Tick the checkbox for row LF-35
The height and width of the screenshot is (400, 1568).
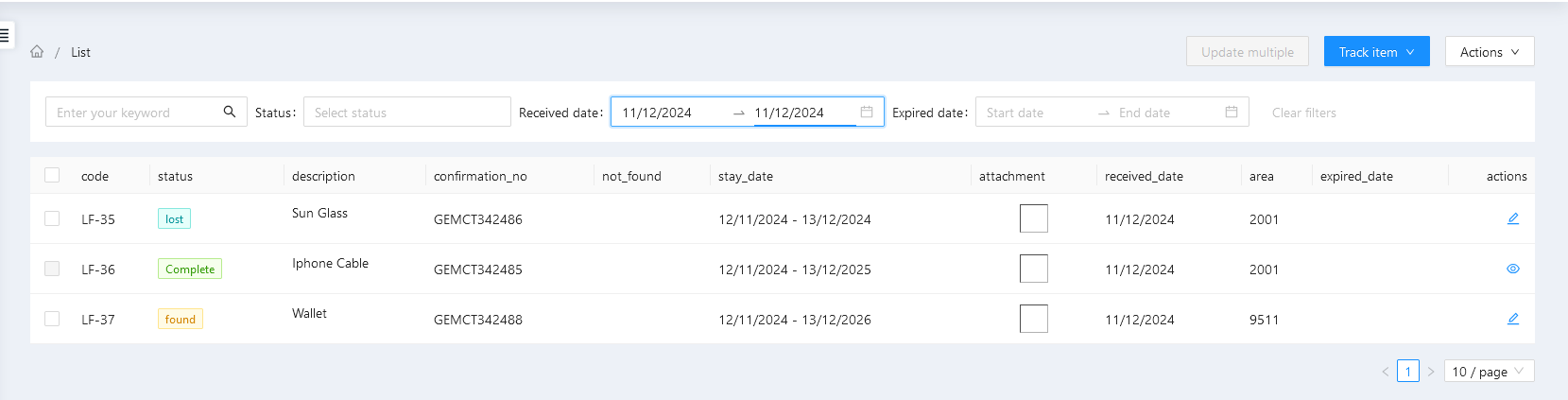(52, 218)
